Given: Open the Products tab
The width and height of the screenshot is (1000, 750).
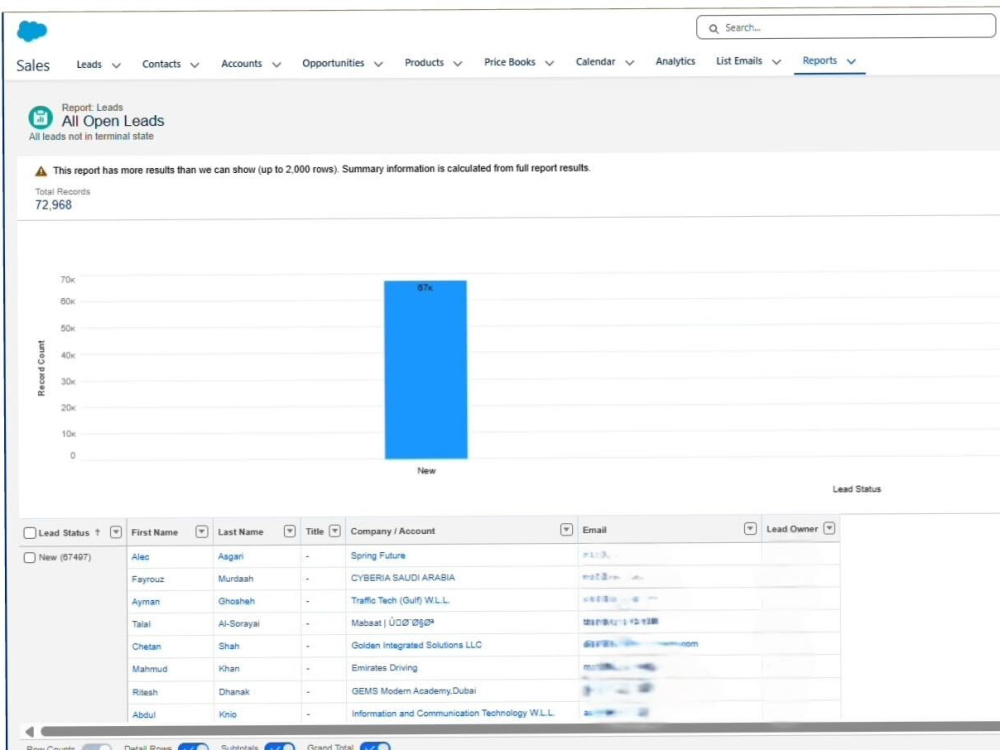Looking at the screenshot, I should coord(424,62).
